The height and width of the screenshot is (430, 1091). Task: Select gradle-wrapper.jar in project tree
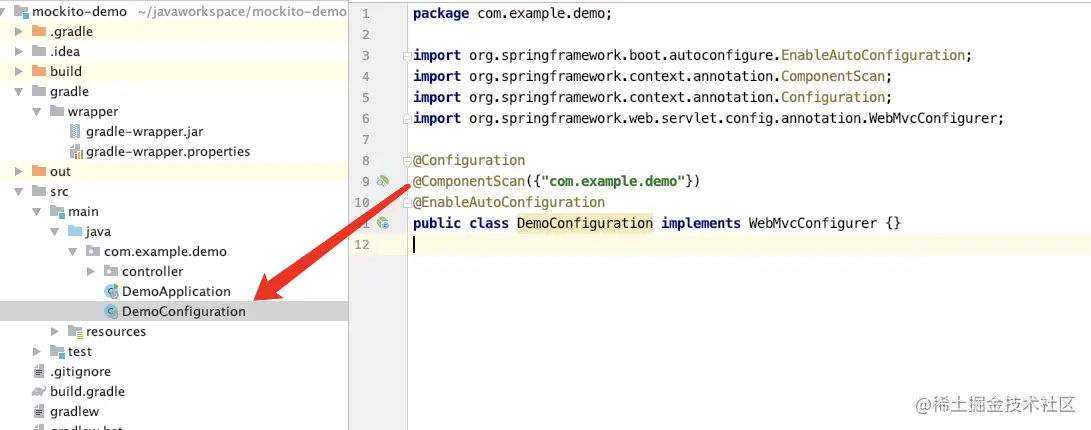(x=145, y=132)
